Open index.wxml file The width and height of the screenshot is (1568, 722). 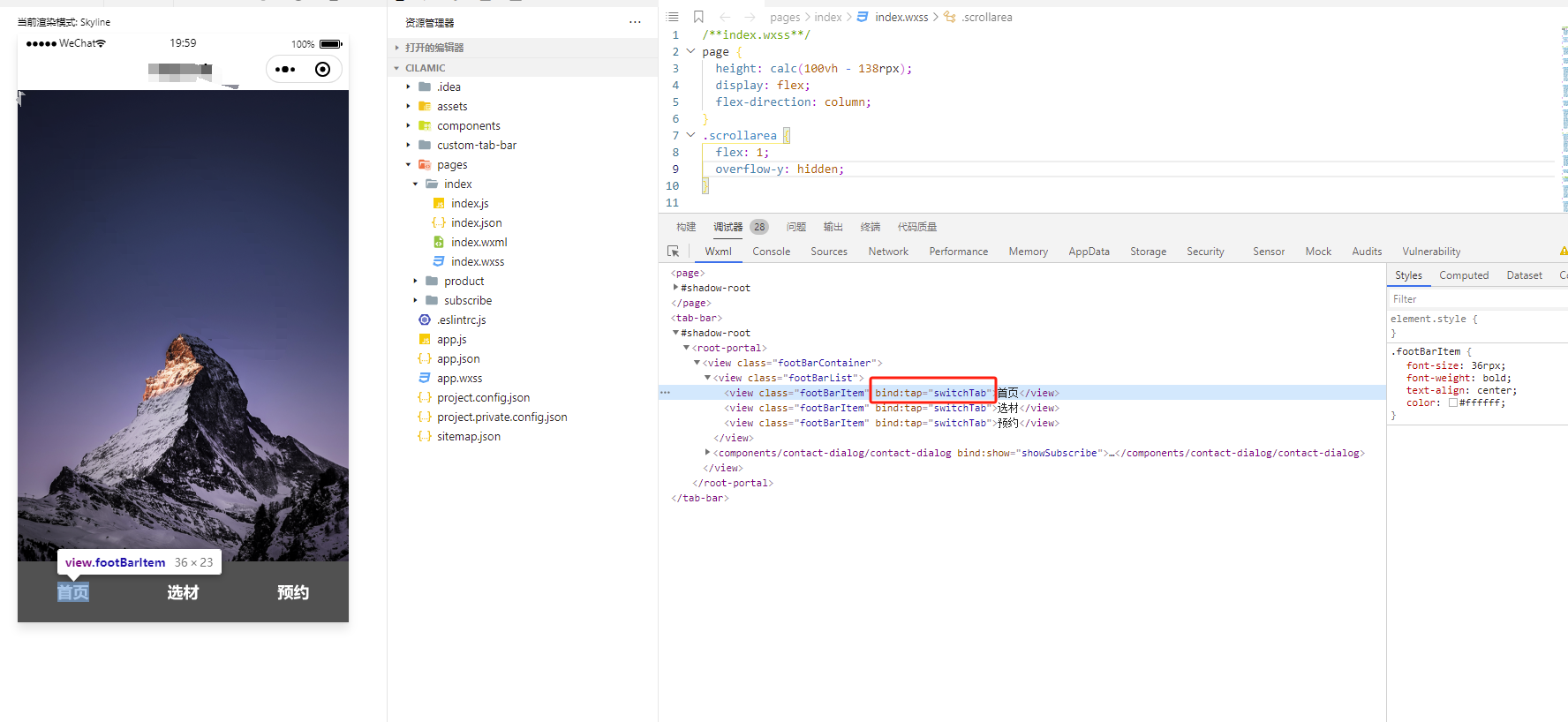tap(479, 242)
